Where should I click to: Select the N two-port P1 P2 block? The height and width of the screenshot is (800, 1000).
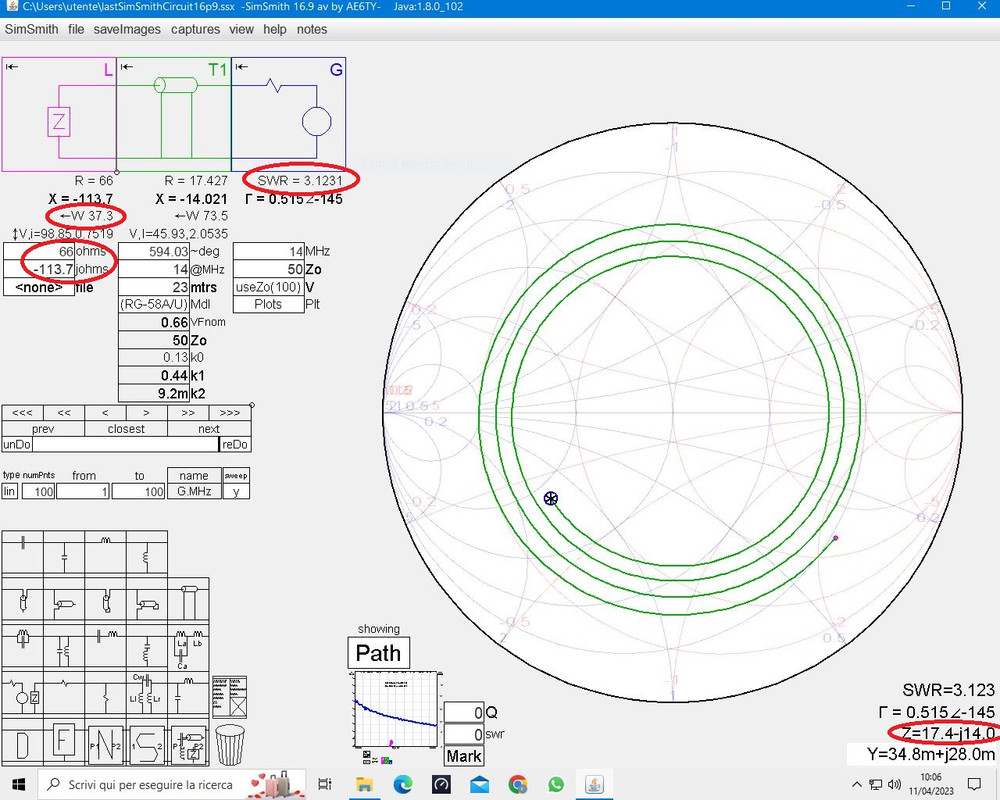pyautogui.click(x=105, y=743)
